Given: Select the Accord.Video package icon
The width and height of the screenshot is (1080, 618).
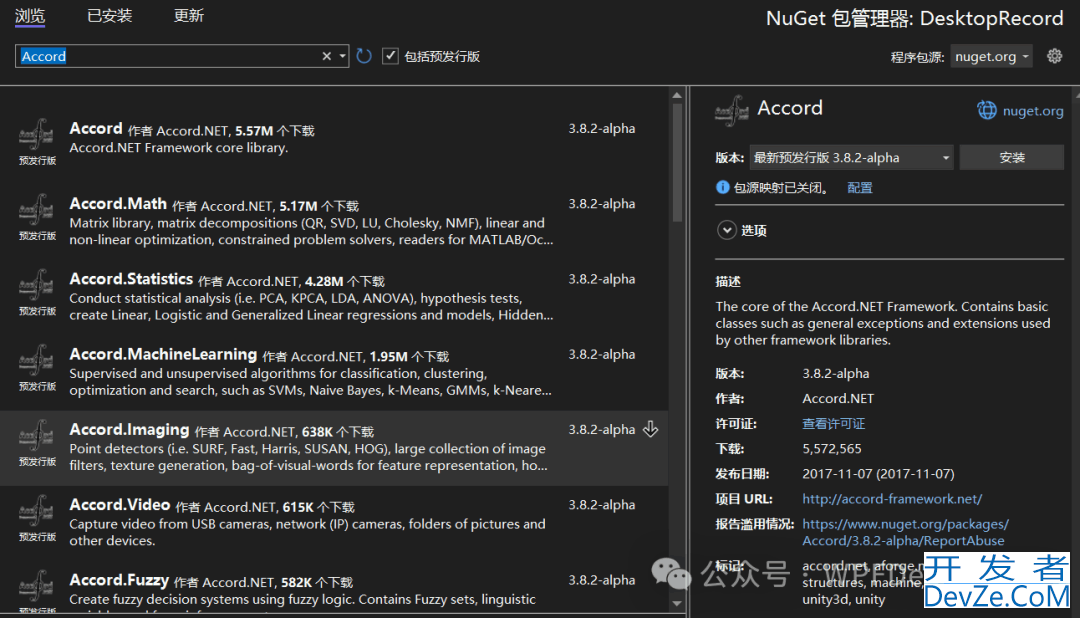Looking at the screenshot, I should click(x=37, y=511).
